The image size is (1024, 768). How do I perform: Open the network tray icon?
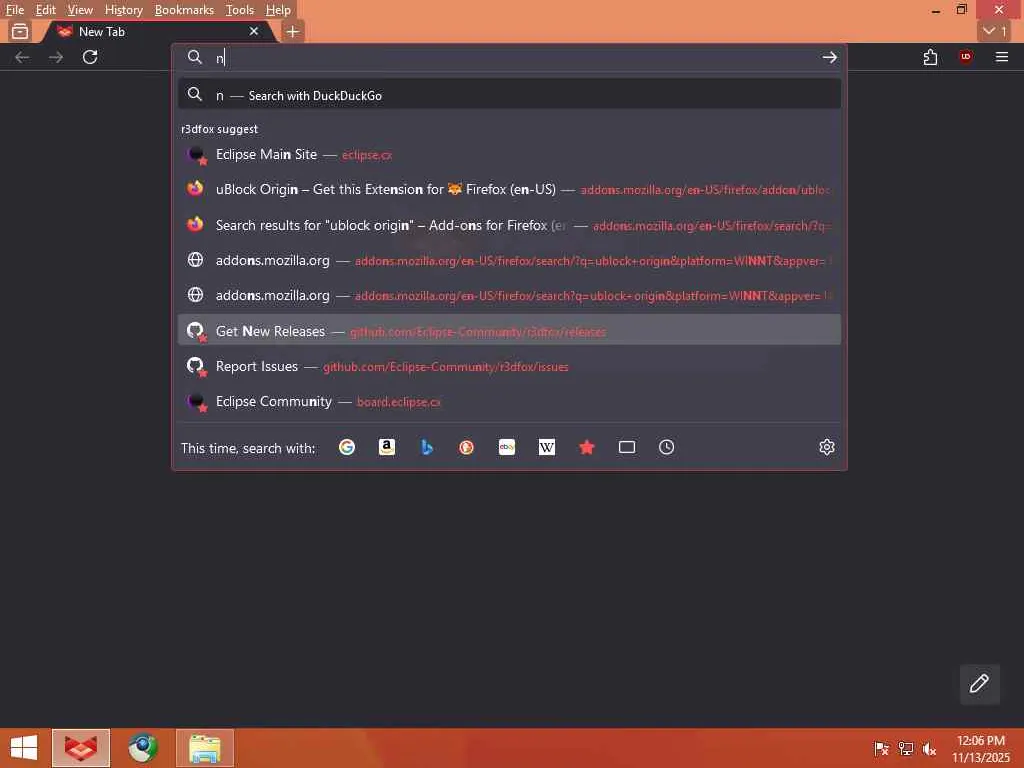906,748
